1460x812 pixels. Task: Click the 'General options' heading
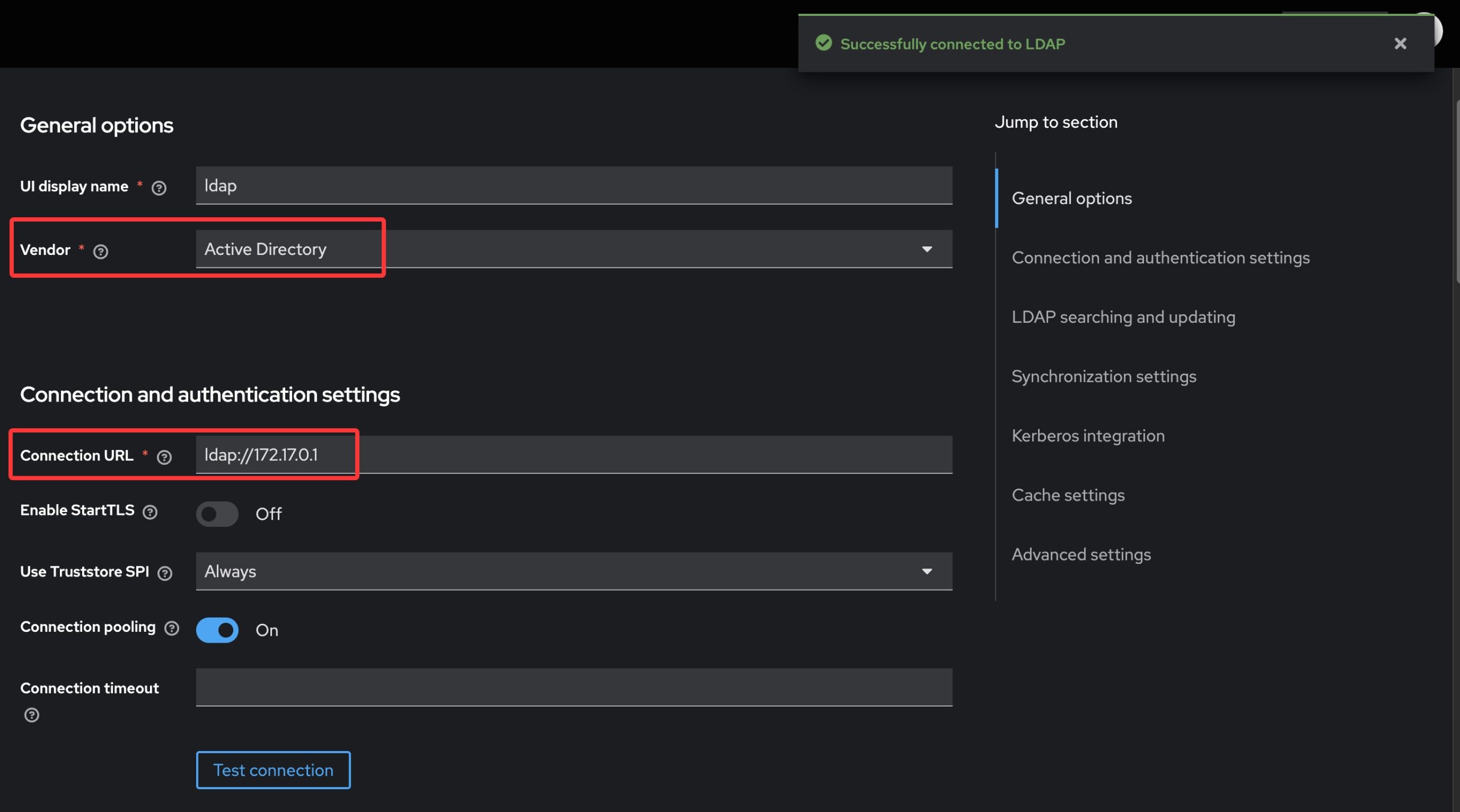click(x=96, y=125)
